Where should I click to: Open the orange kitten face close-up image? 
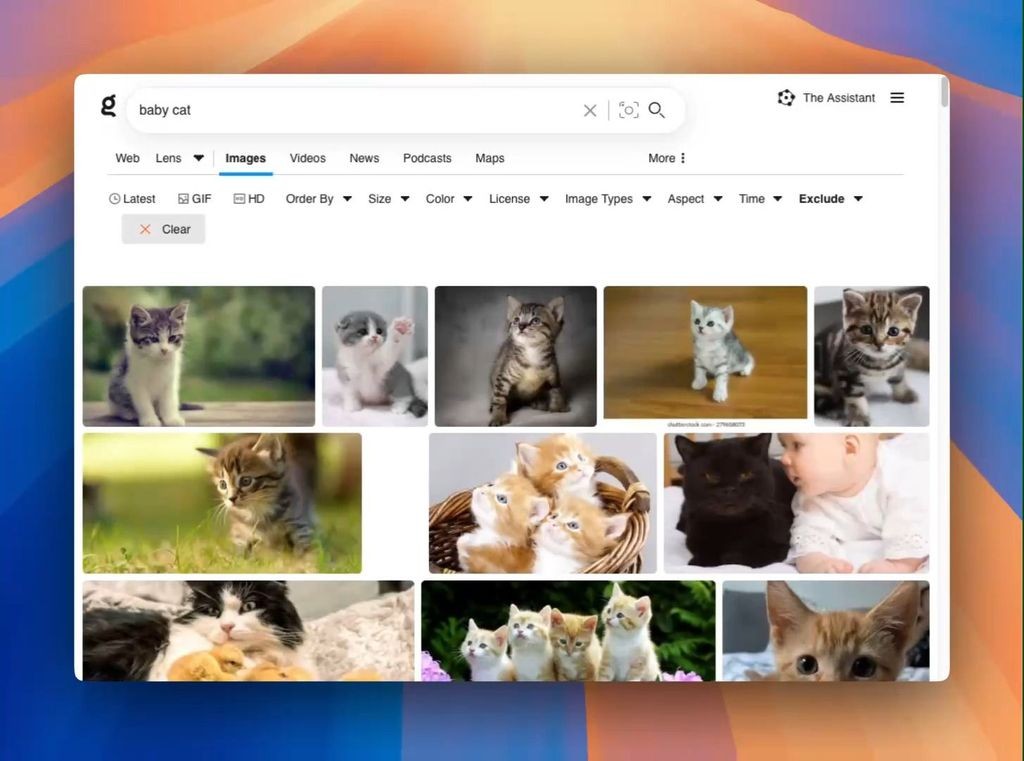pyautogui.click(x=825, y=631)
